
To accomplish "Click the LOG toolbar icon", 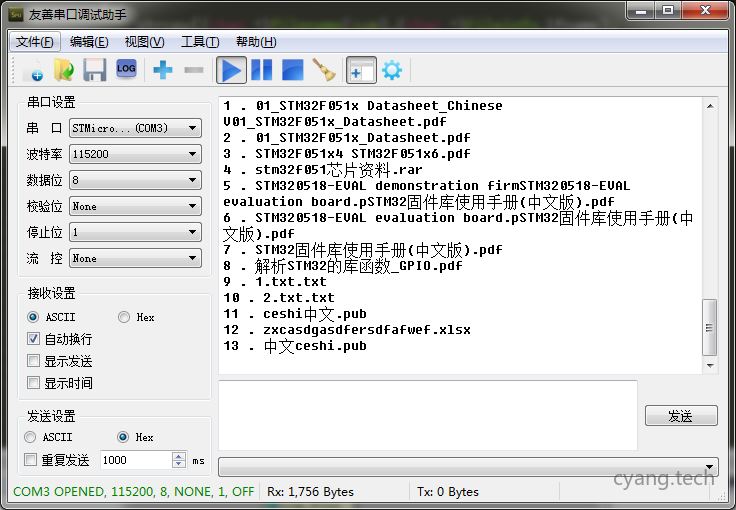I will 126,69.
